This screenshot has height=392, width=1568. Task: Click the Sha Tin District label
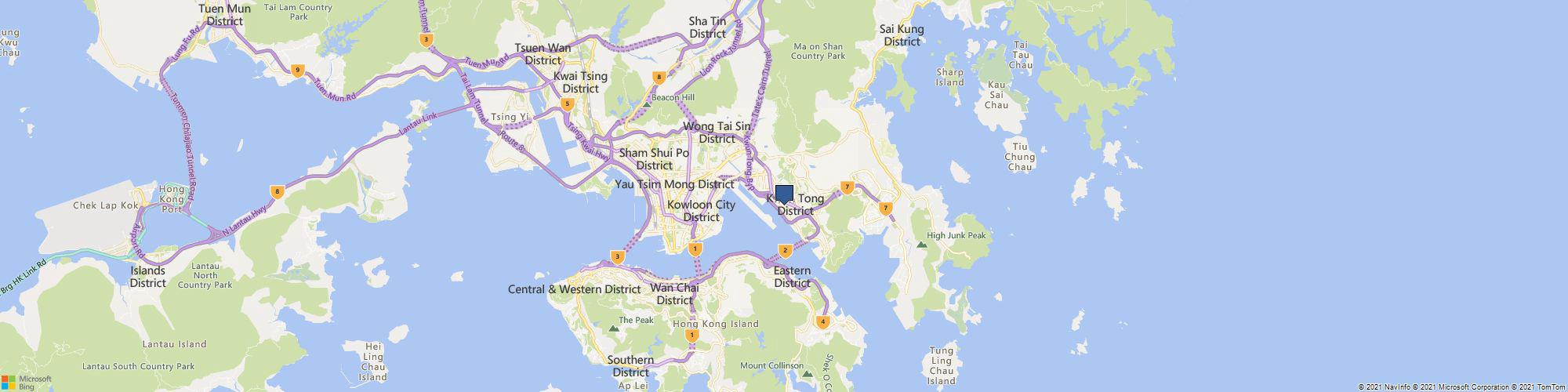pyautogui.click(x=708, y=27)
